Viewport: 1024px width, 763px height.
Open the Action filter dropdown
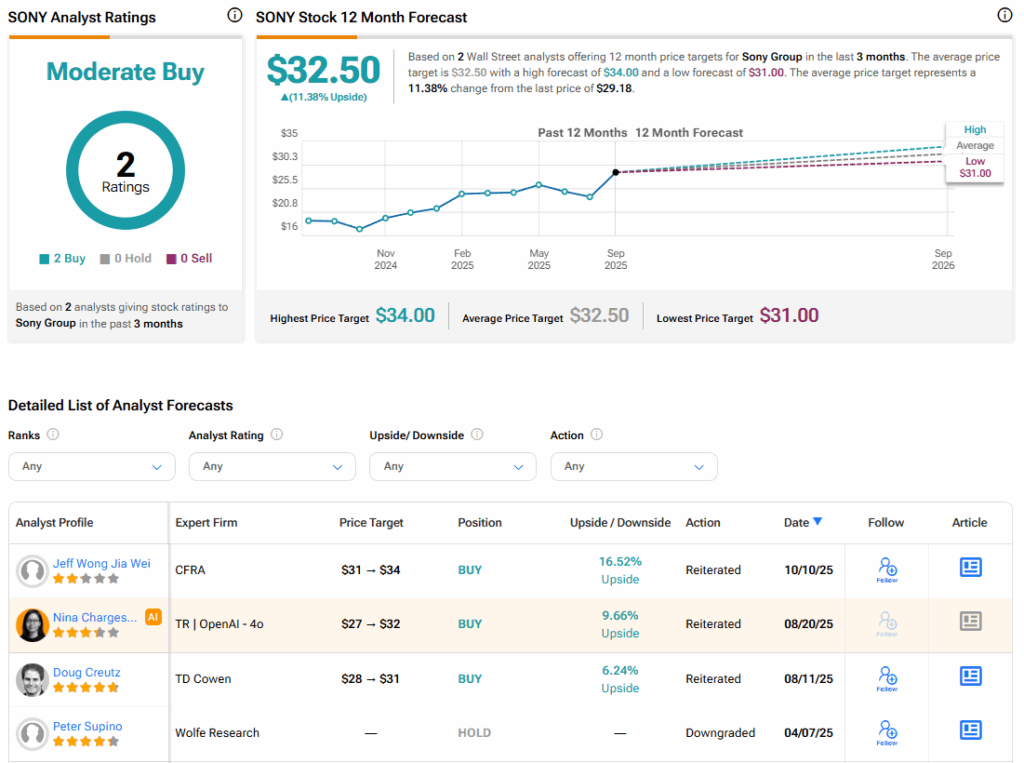[633, 467]
